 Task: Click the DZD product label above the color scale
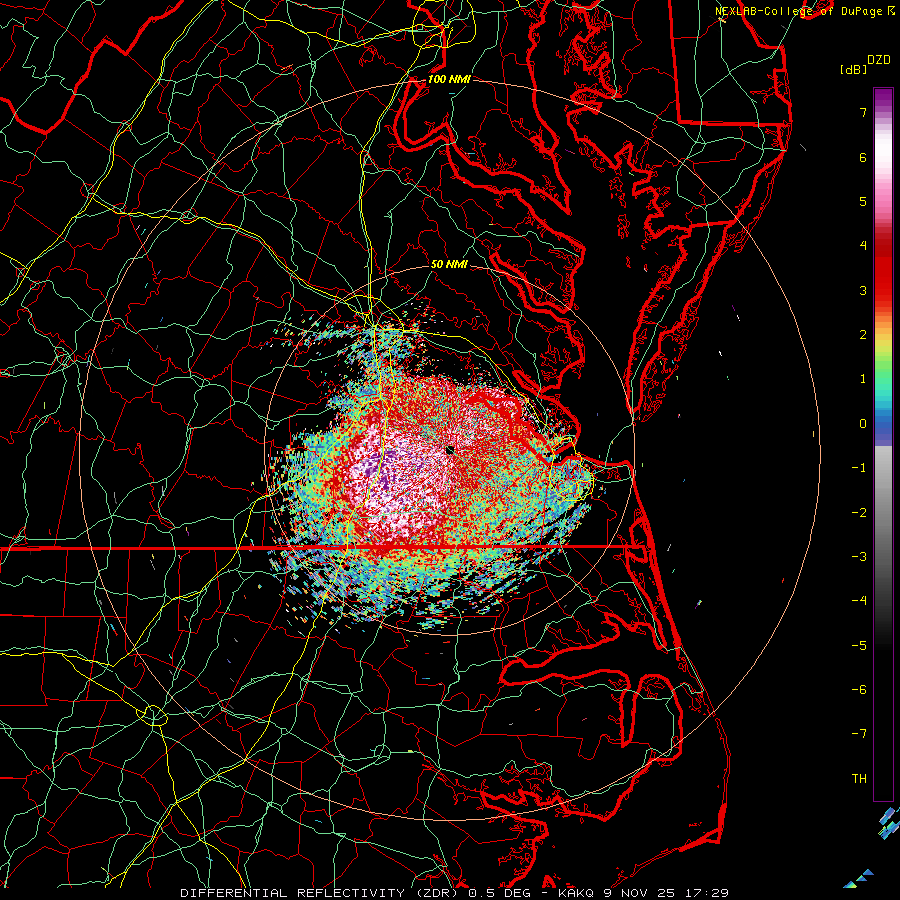(x=879, y=60)
